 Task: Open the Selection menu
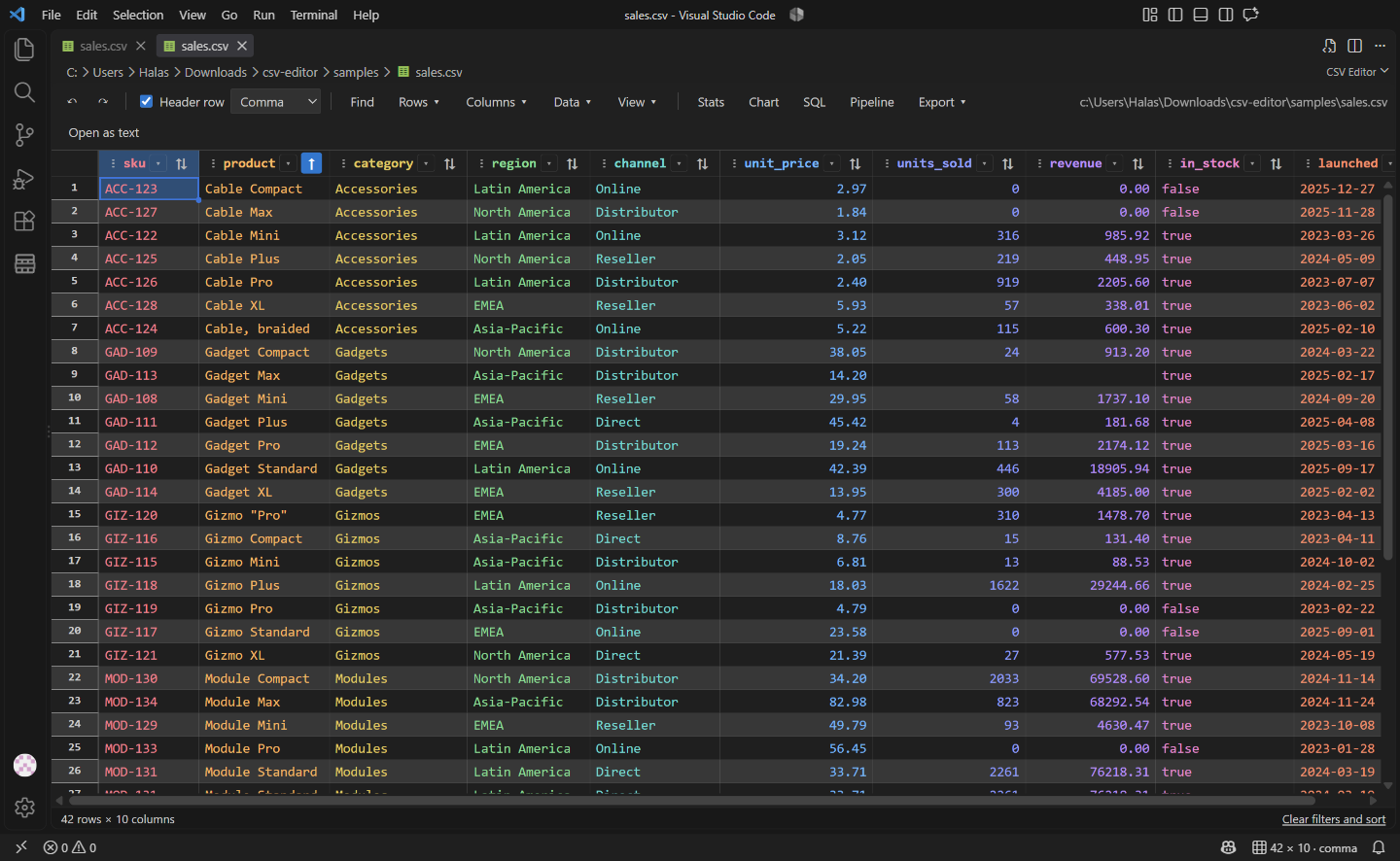[x=138, y=15]
